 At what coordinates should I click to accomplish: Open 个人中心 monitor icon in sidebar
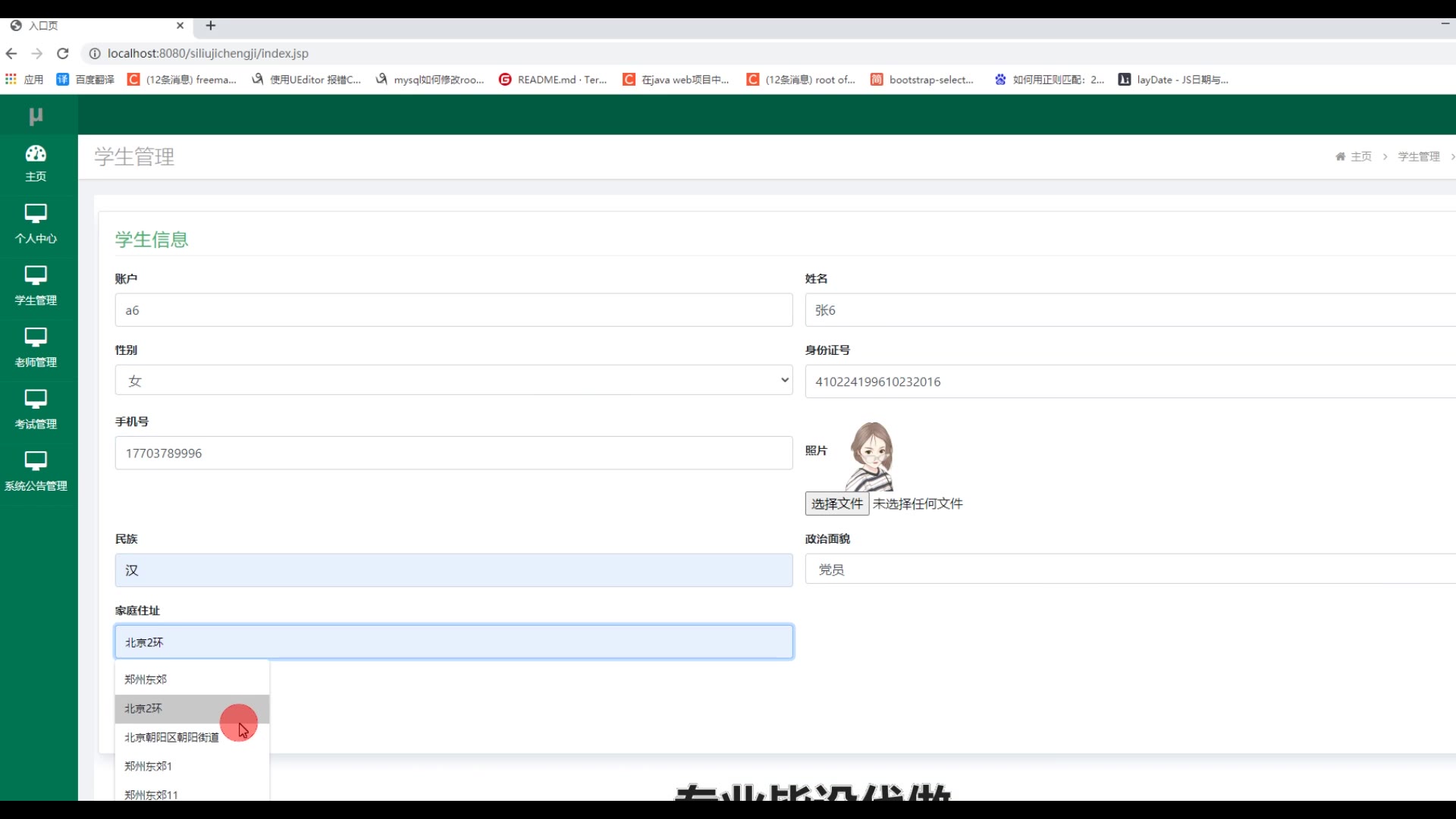point(36,214)
